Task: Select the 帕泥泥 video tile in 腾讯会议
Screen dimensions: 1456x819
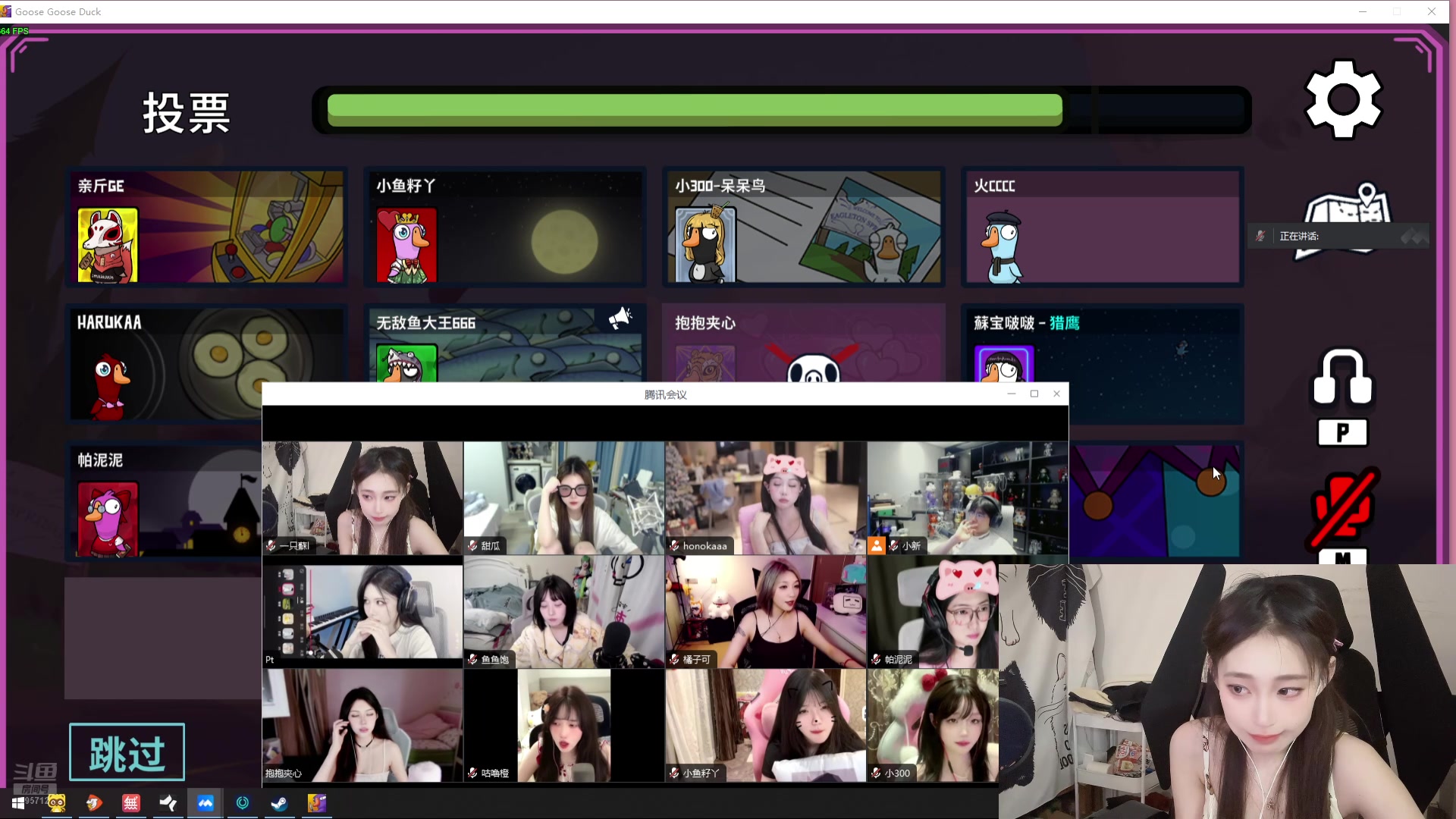Action: coord(933,612)
